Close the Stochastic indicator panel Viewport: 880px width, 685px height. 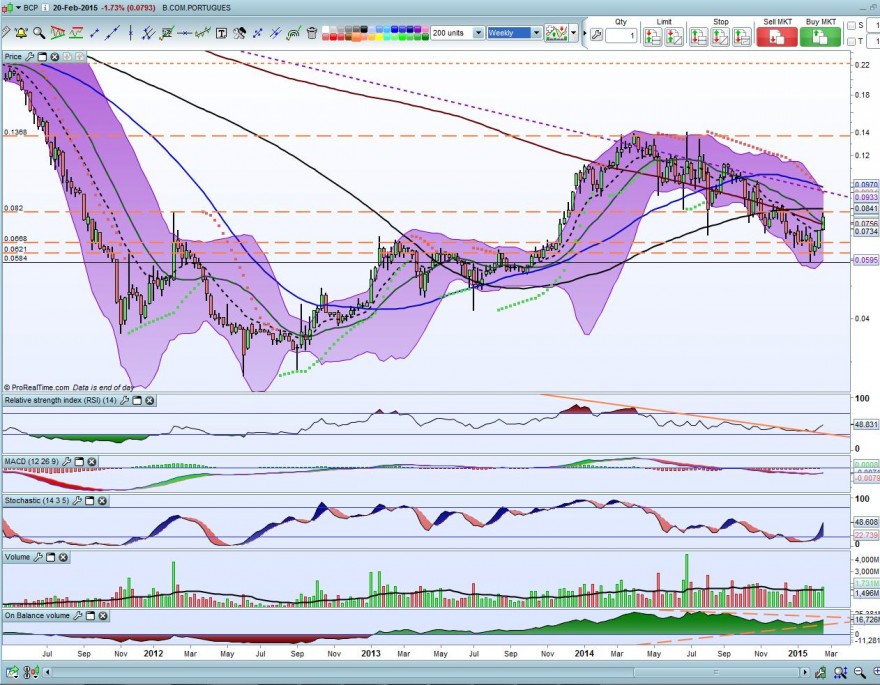(x=102, y=500)
